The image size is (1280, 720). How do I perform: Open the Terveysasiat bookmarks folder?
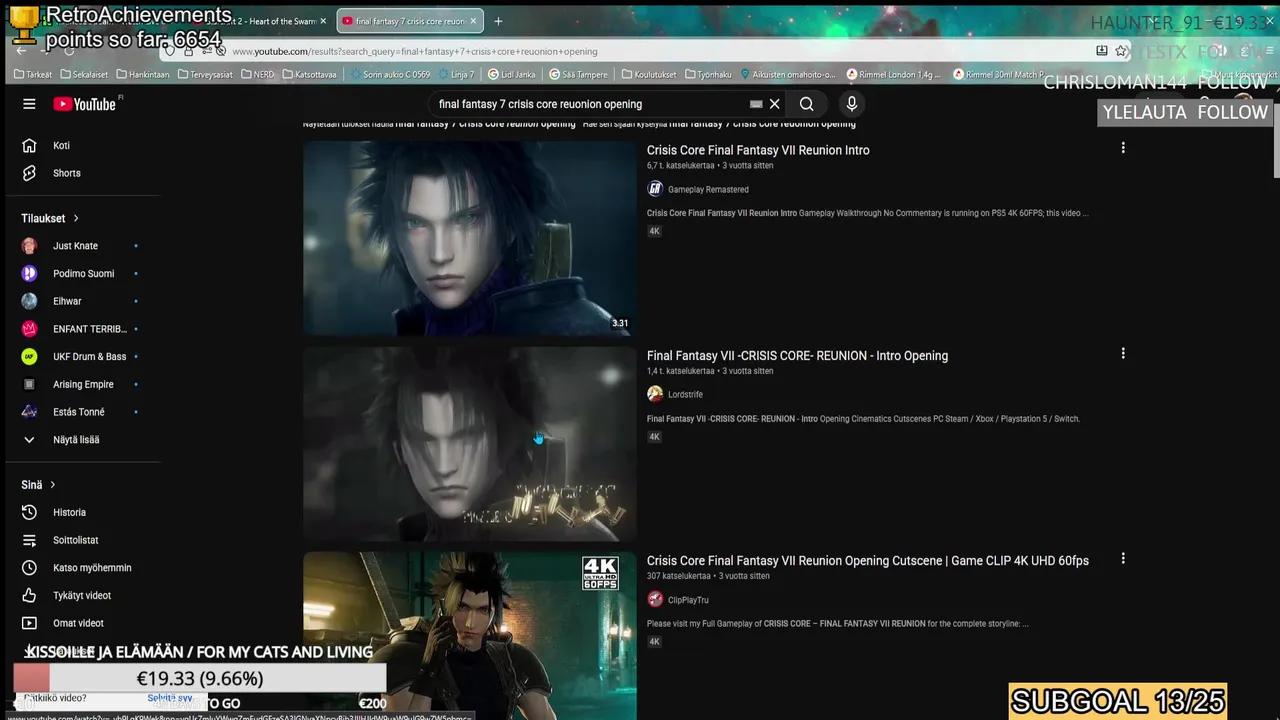pyautogui.click(x=203, y=74)
